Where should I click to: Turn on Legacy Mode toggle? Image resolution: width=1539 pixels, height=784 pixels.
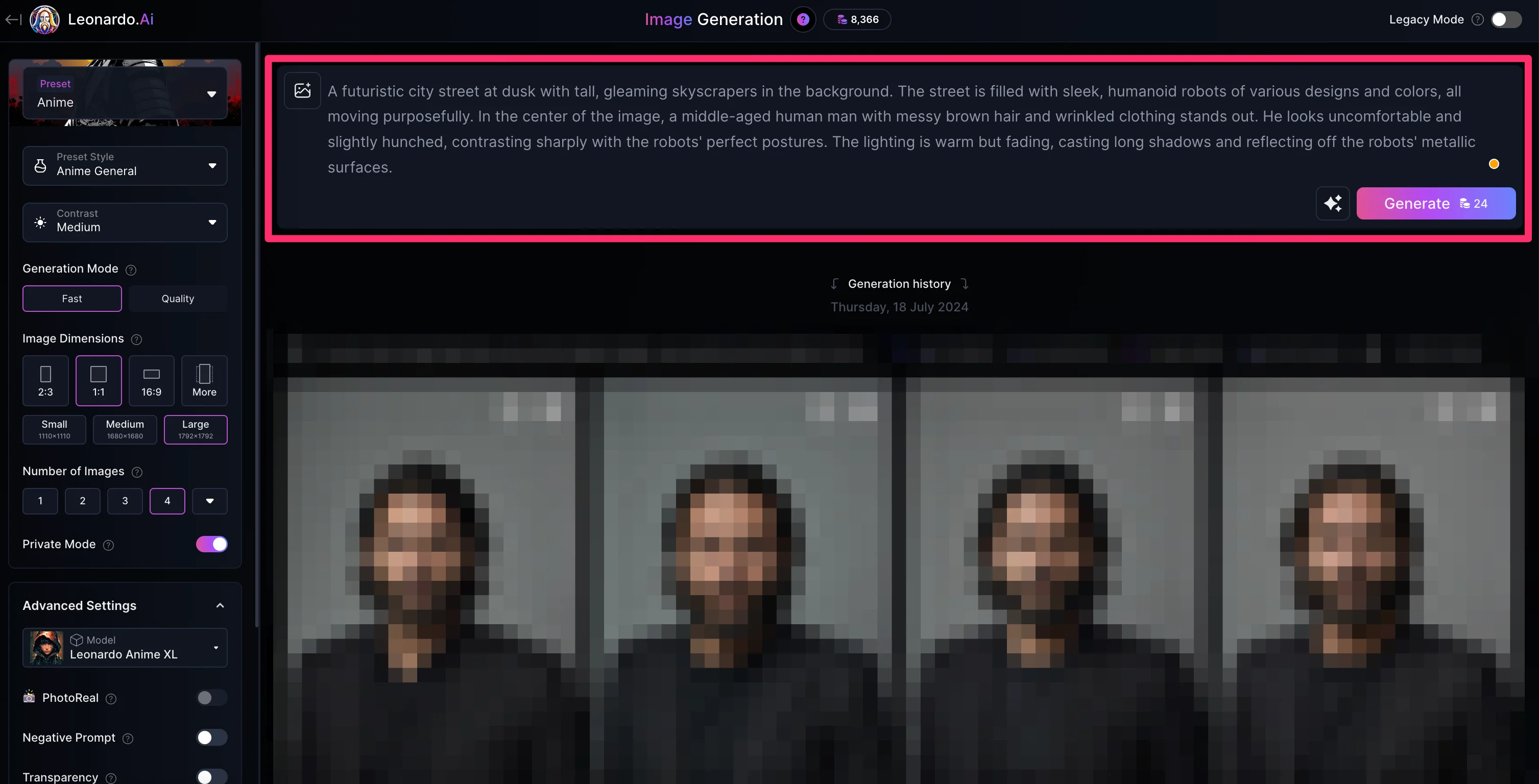[1506, 20]
